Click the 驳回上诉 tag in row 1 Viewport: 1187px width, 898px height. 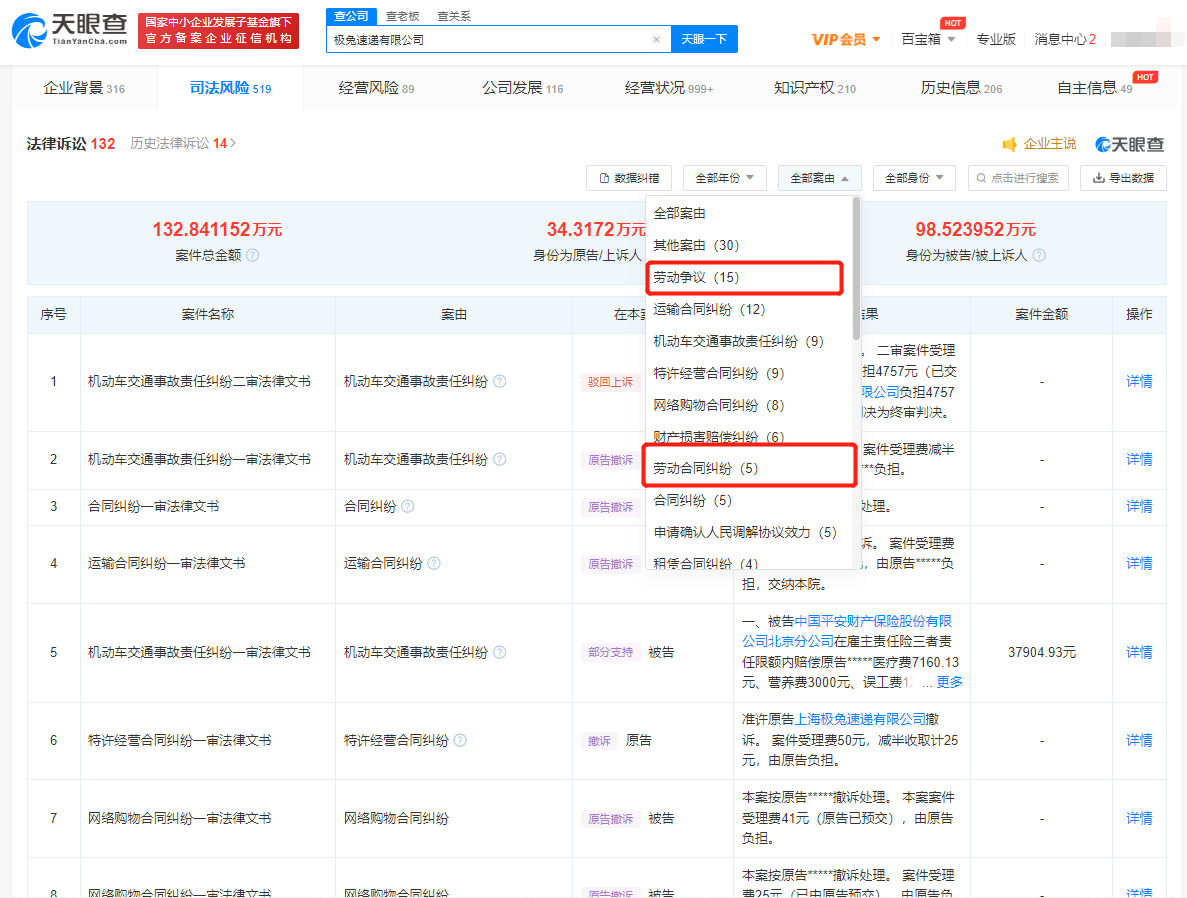point(610,382)
